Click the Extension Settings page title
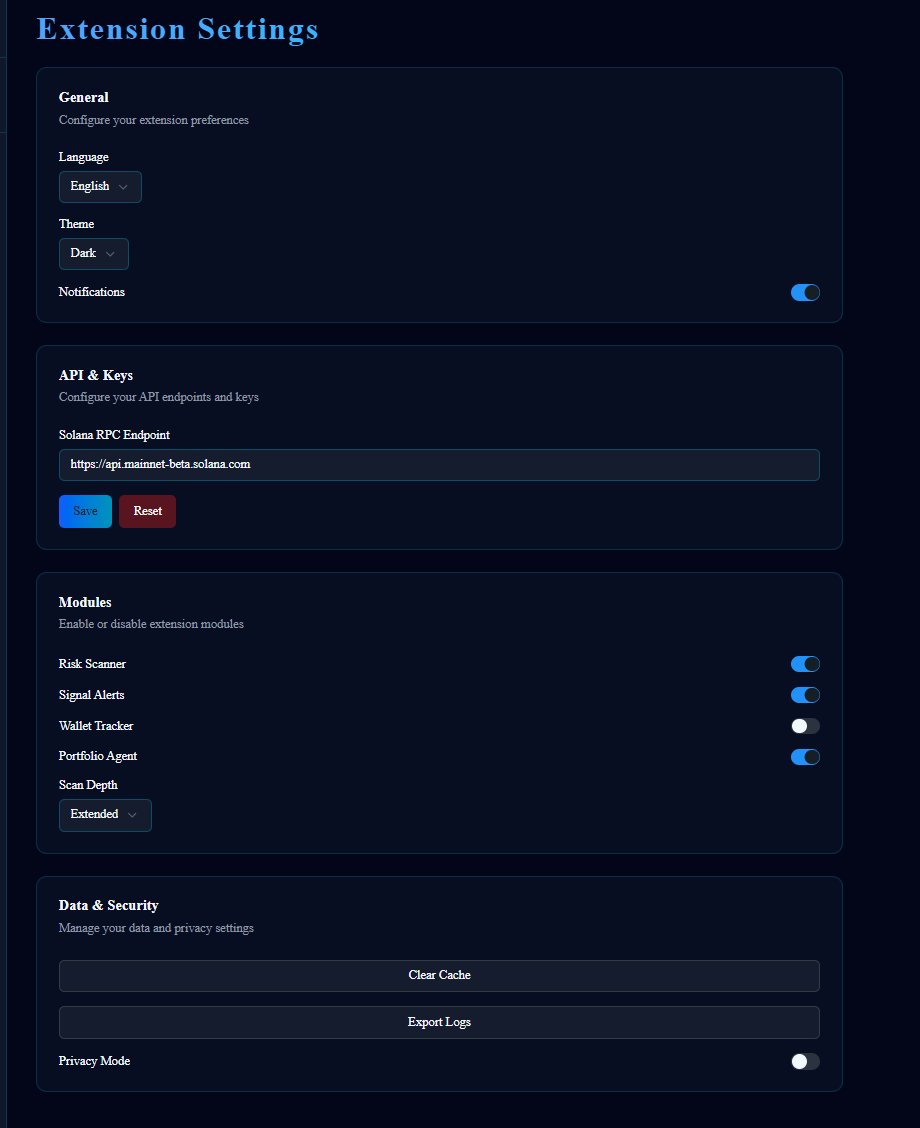The width and height of the screenshot is (920, 1128). point(178,29)
